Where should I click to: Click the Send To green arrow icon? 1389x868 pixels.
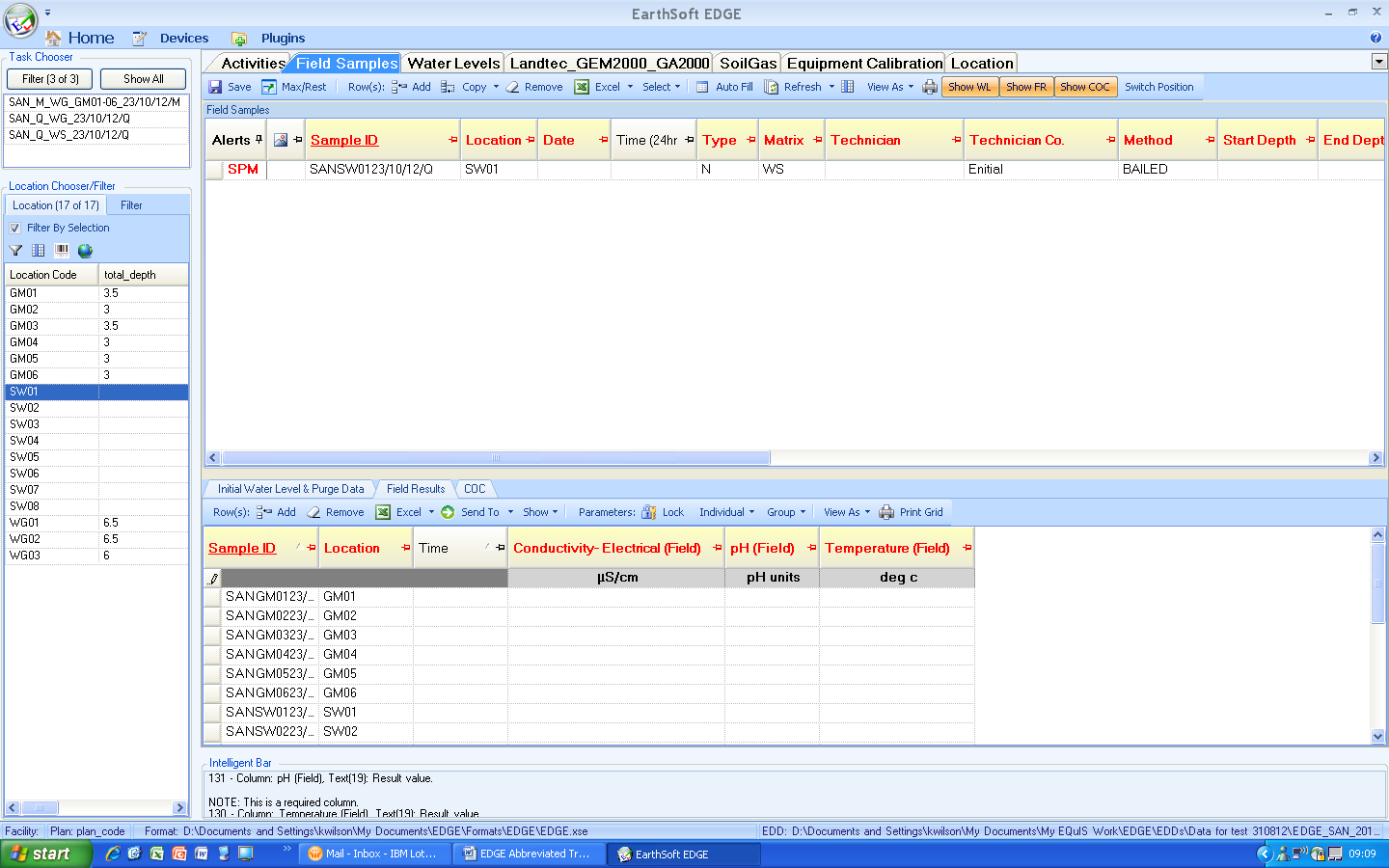[x=448, y=512]
